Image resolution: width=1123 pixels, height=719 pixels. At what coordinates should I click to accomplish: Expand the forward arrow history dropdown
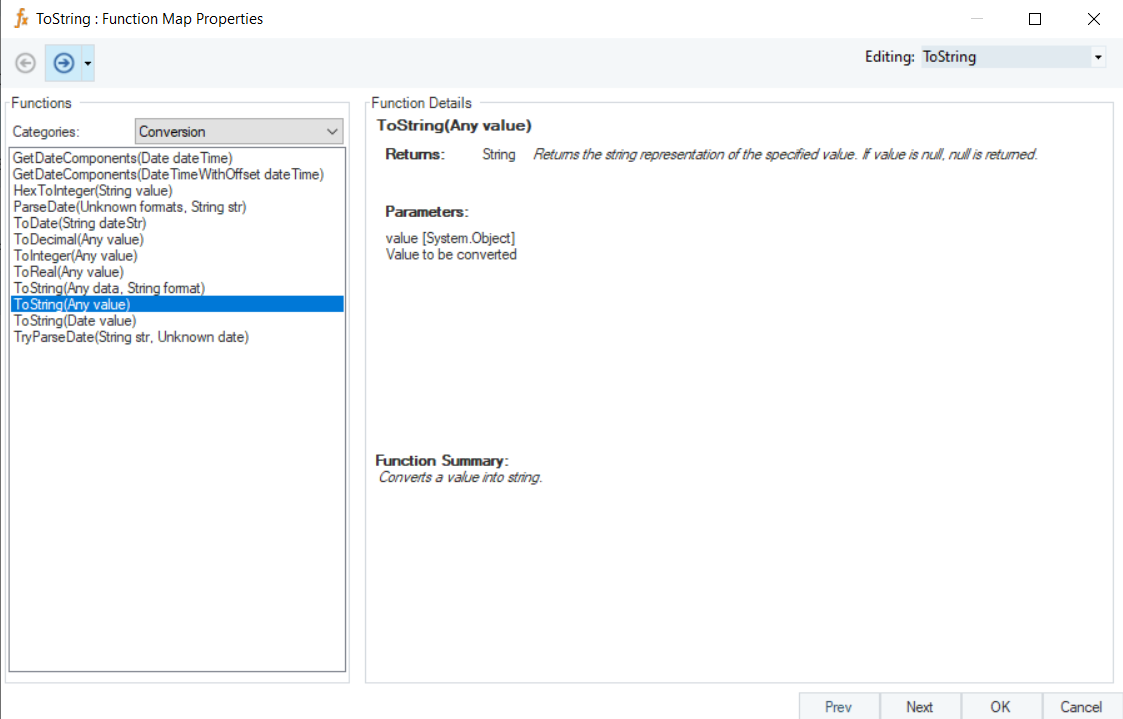click(88, 63)
